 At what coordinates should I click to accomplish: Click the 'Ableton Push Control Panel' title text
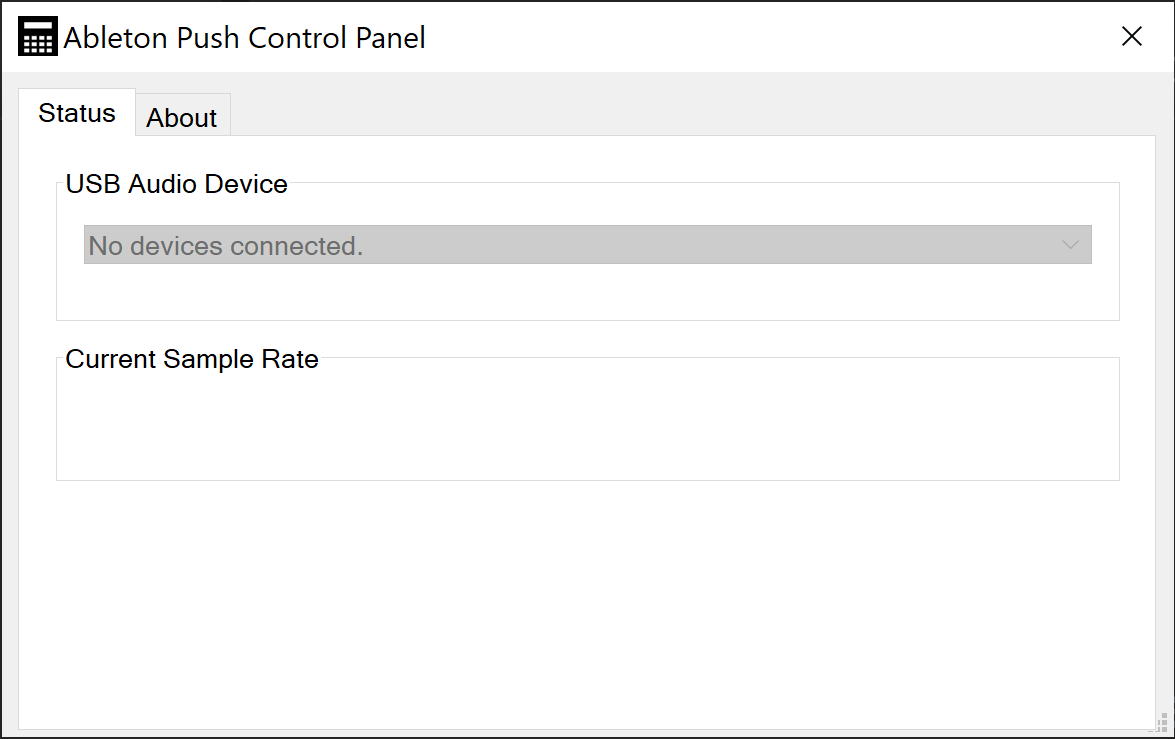(x=245, y=38)
